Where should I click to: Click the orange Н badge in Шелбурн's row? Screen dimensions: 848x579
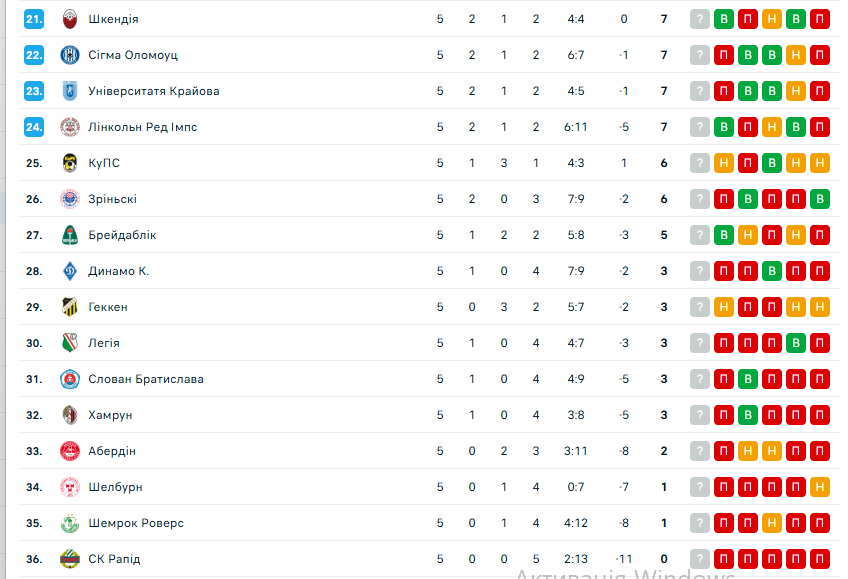point(820,487)
